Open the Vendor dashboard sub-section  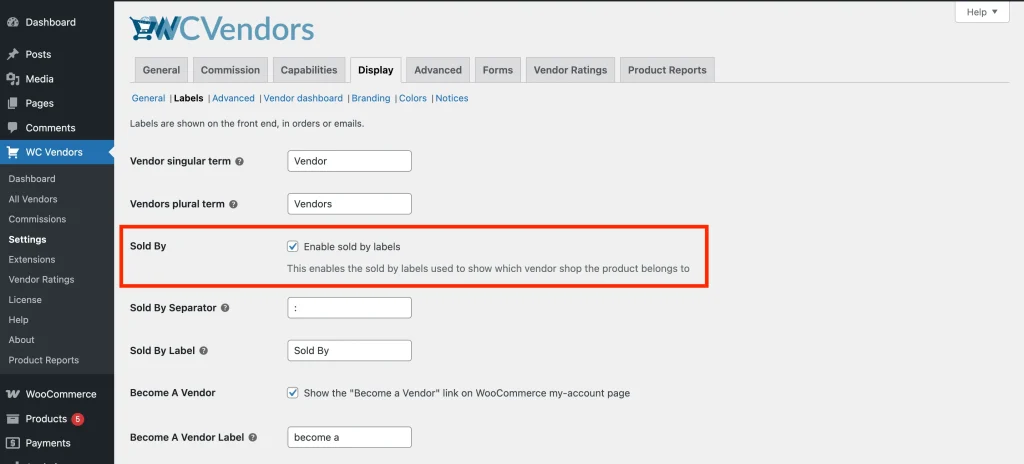[x=303, y=98]
